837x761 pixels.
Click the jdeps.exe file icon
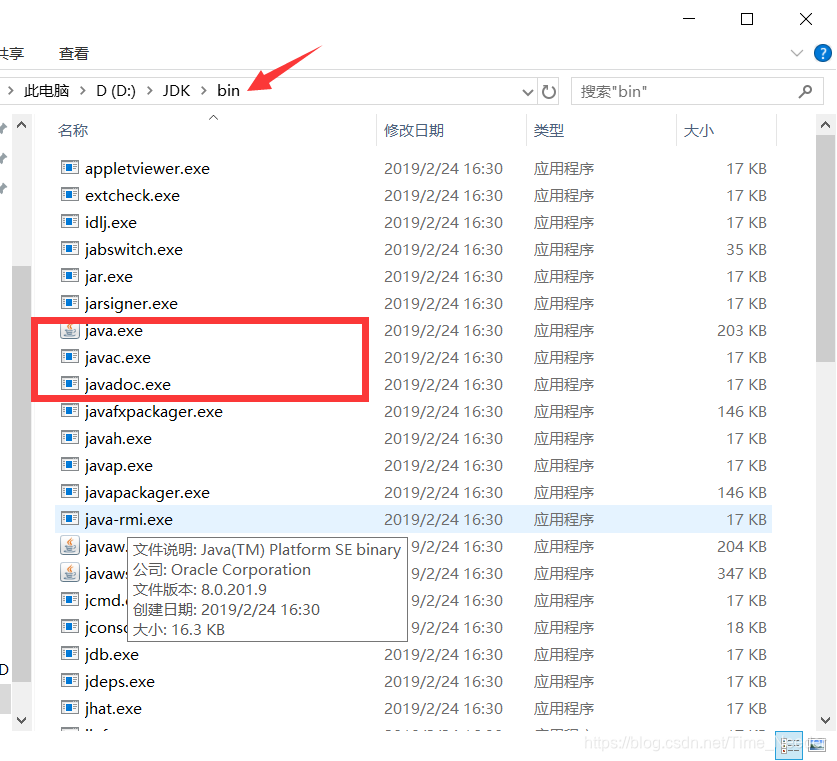tap(69, 680)
